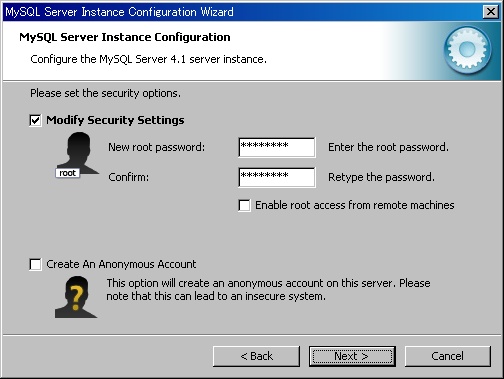Click the small "root" badge label

pos(67,173)
